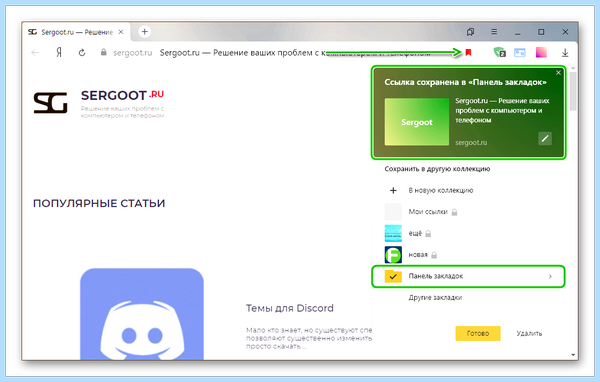Click the blue extension icon in the toolbar
The width and height of the screenshot is (600, 382).
(520, 52)
